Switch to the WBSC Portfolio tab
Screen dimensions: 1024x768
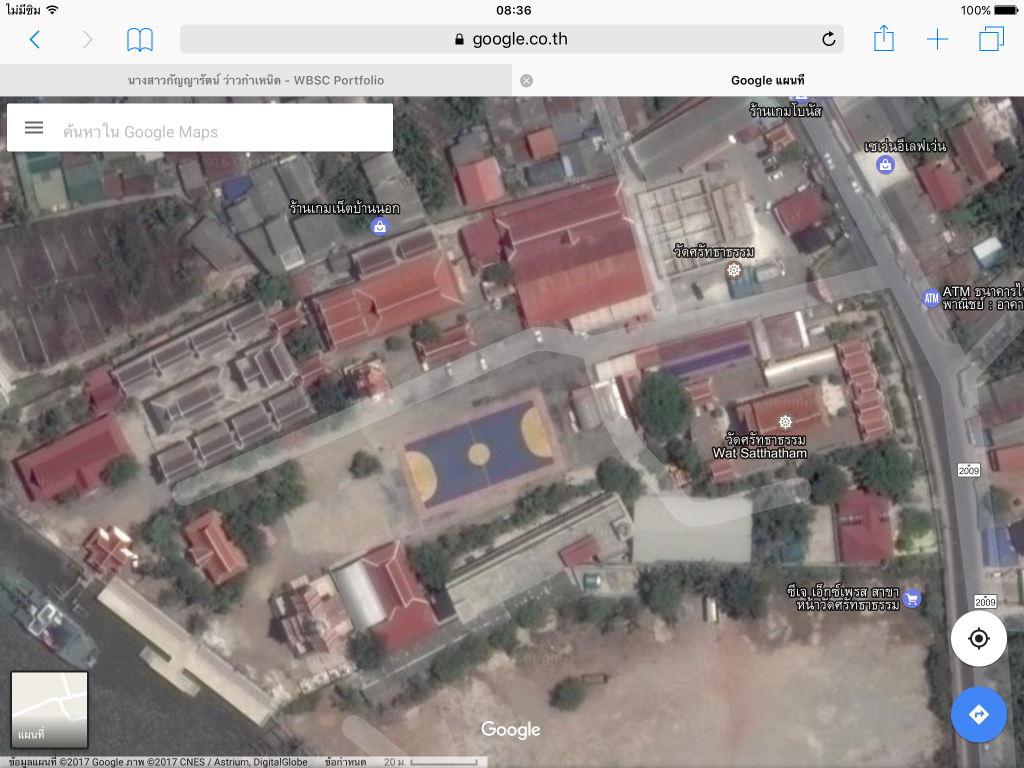pos(256,80)
